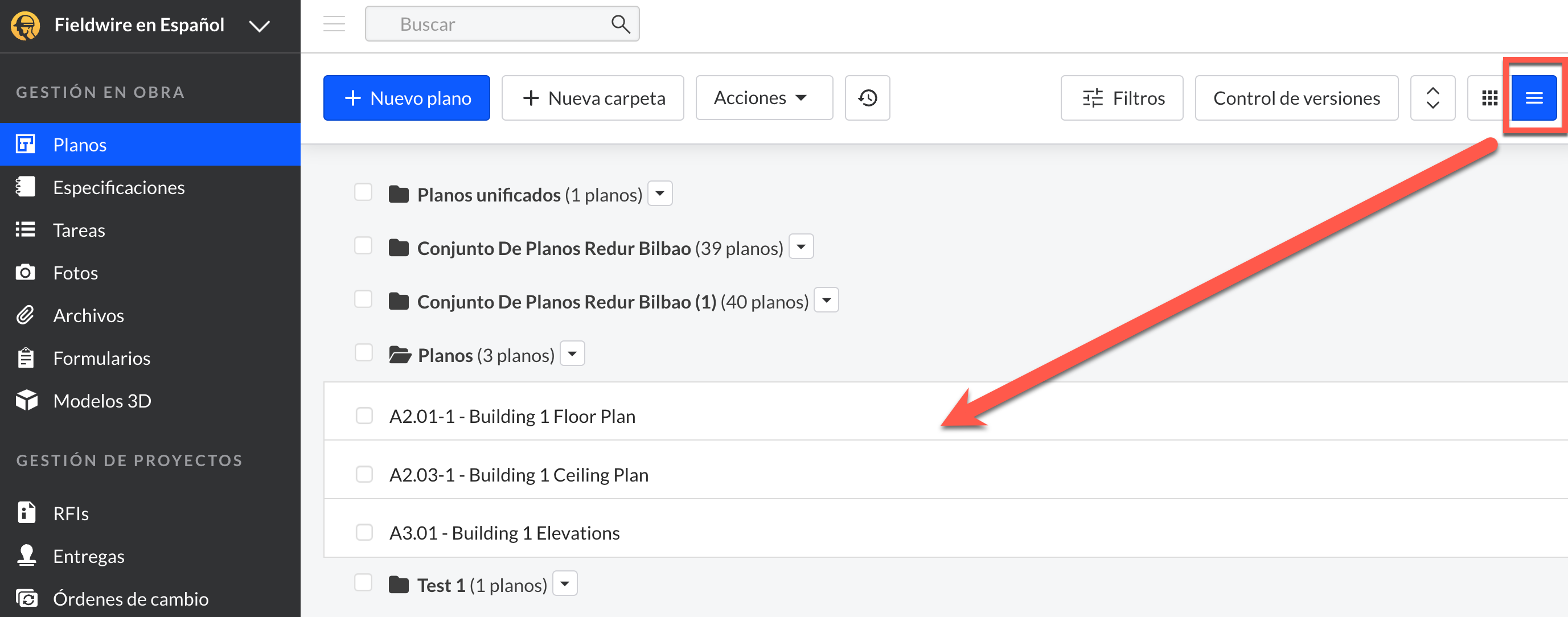
Task: Click the Control de versiones button
Action: 1296,98
